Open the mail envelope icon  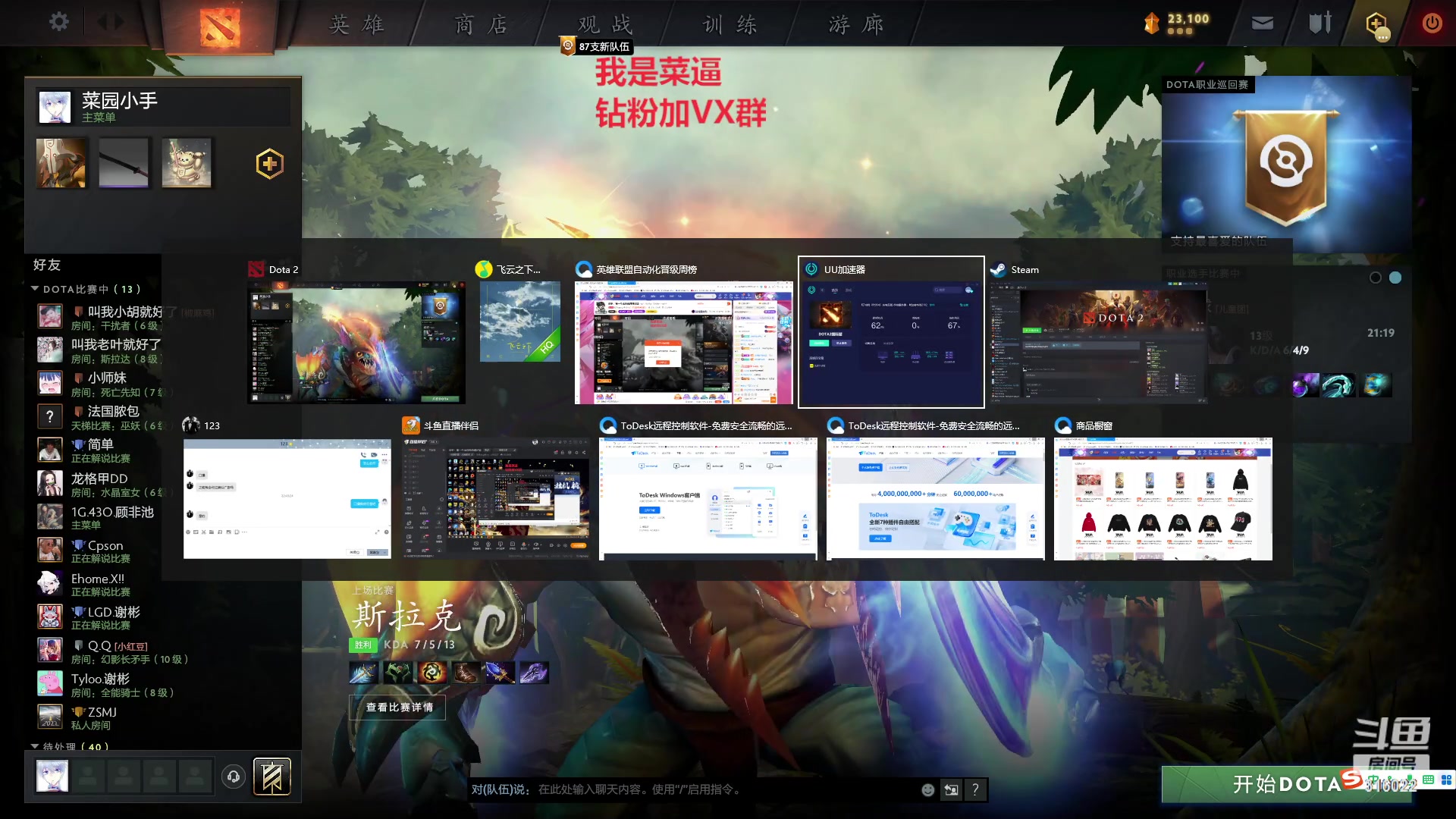point(1263,24)
